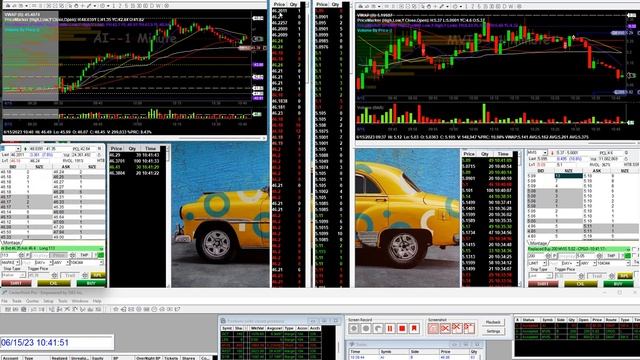Click the price stepper in AI montage

click(x=72, y=255)
